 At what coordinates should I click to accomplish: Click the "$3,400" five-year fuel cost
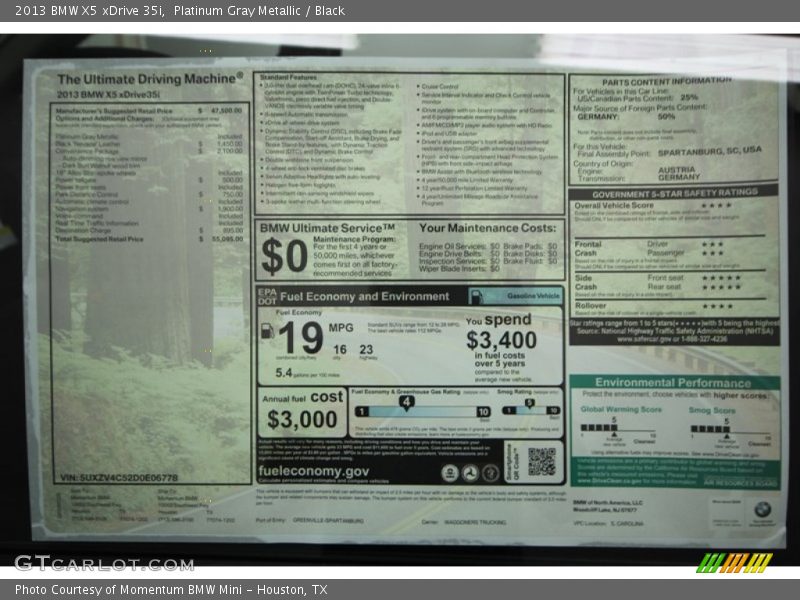click(x=502, y=340)
